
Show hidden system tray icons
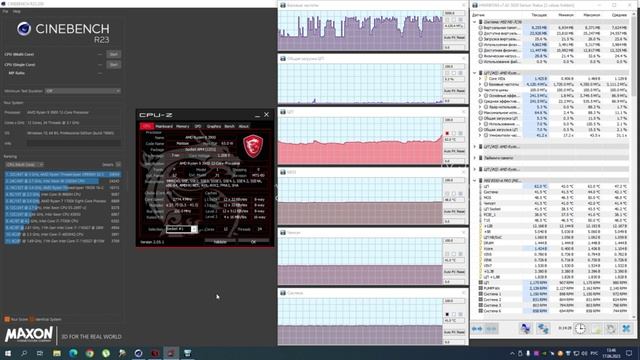click(x=512, y=353)
